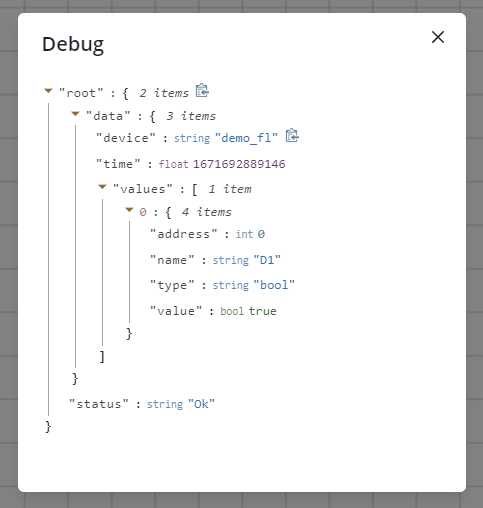The height and width of the screenshot is (508, 483).
Task: Select the "status" key
Action: pos(99,404)
